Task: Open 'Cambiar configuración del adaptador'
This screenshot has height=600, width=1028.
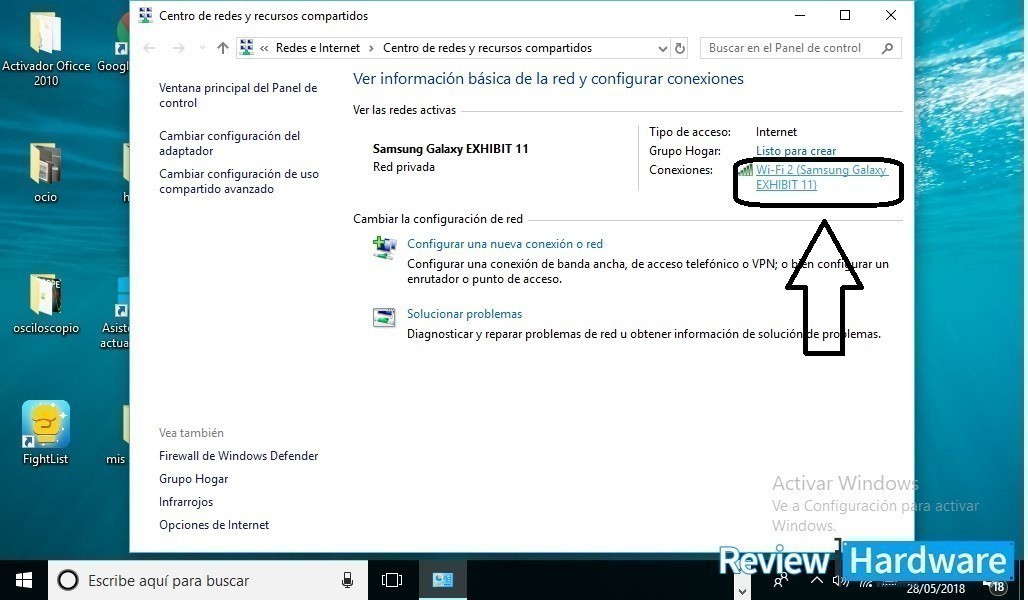Action: pyautogui.click(x=229, y=143)
